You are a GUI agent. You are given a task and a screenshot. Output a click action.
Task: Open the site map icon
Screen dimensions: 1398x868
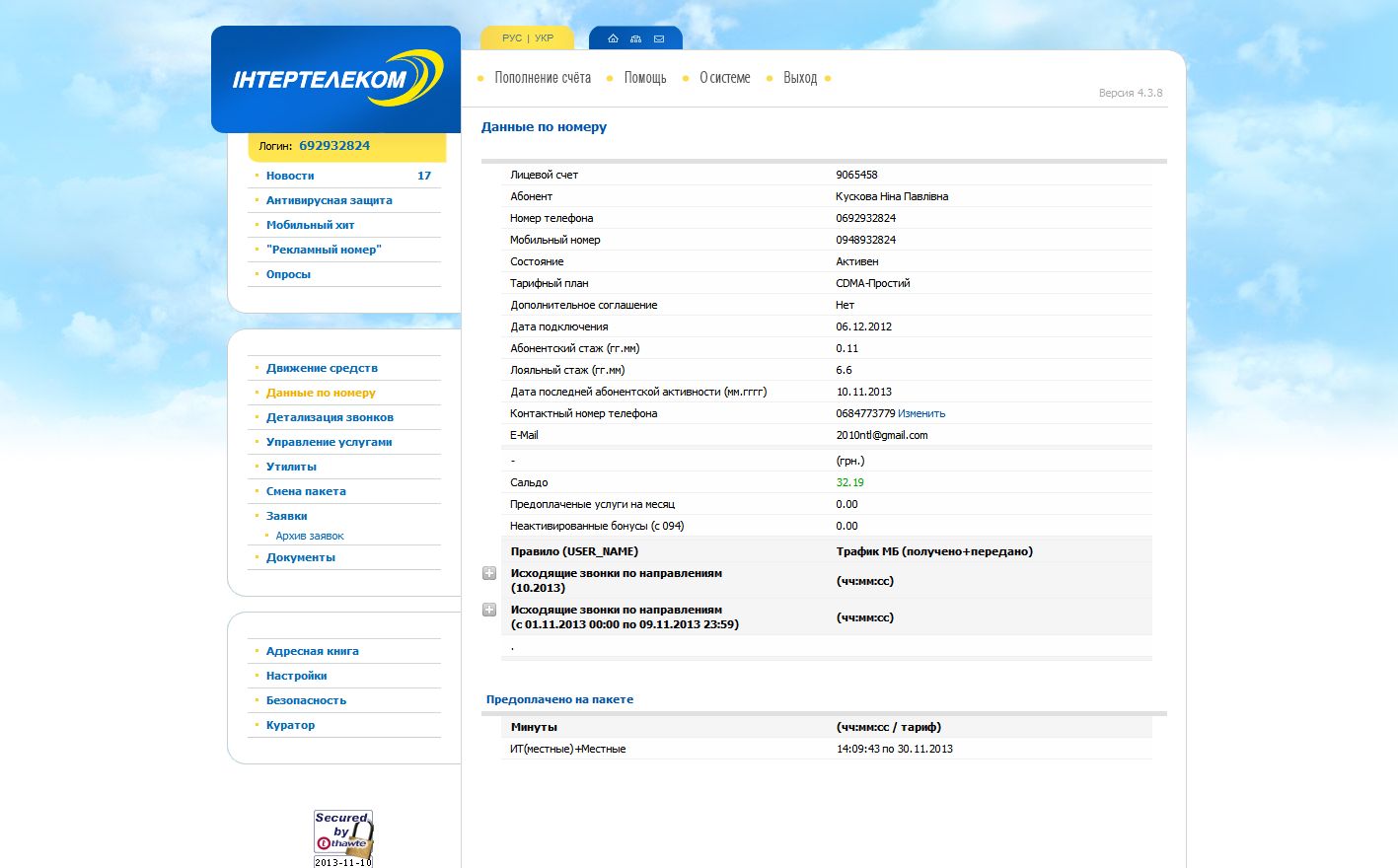635,38
